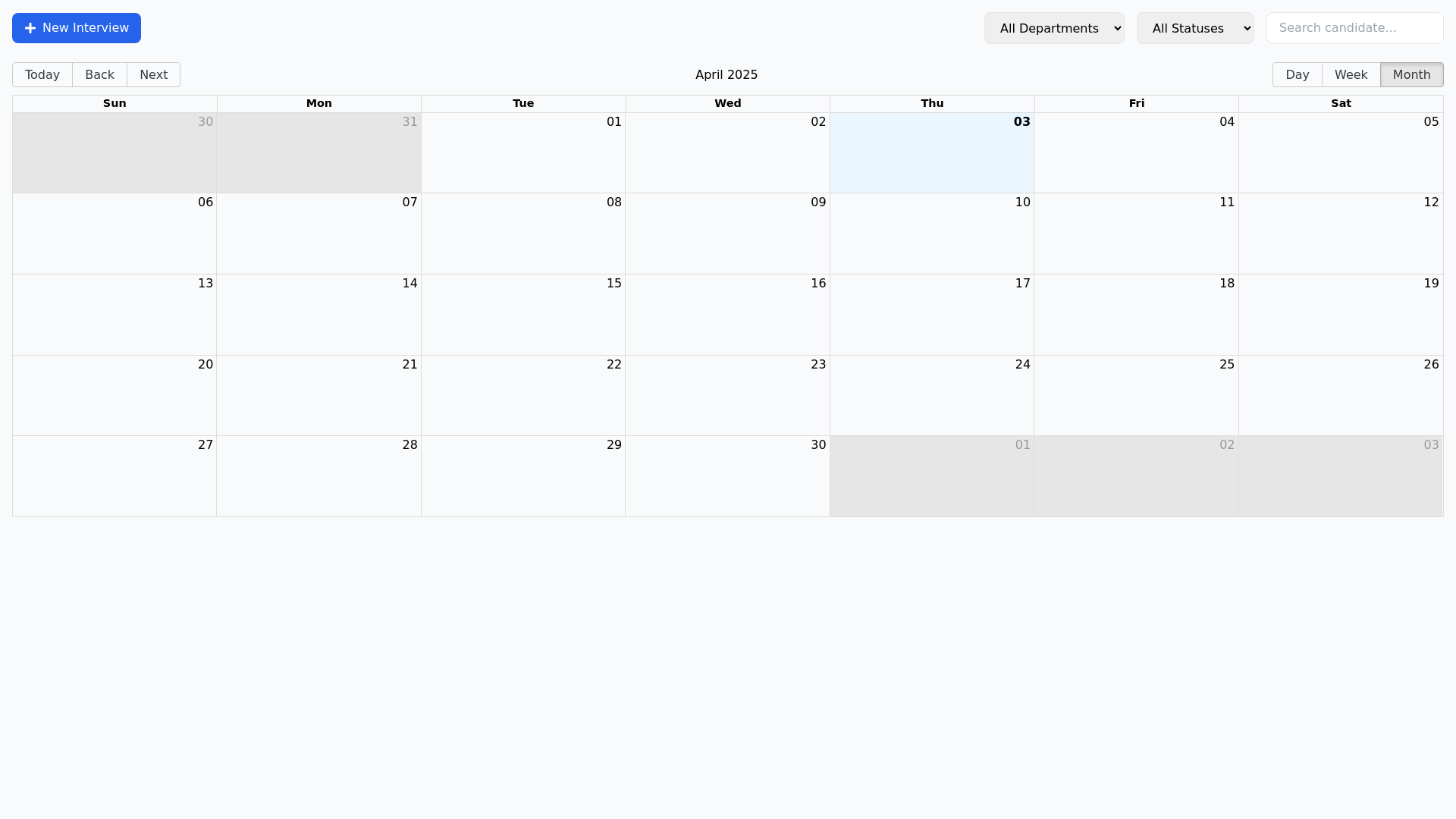Click date number 22 in the calendar
1456x819 pixels.
pyautogui.click(x=613, y=364)
